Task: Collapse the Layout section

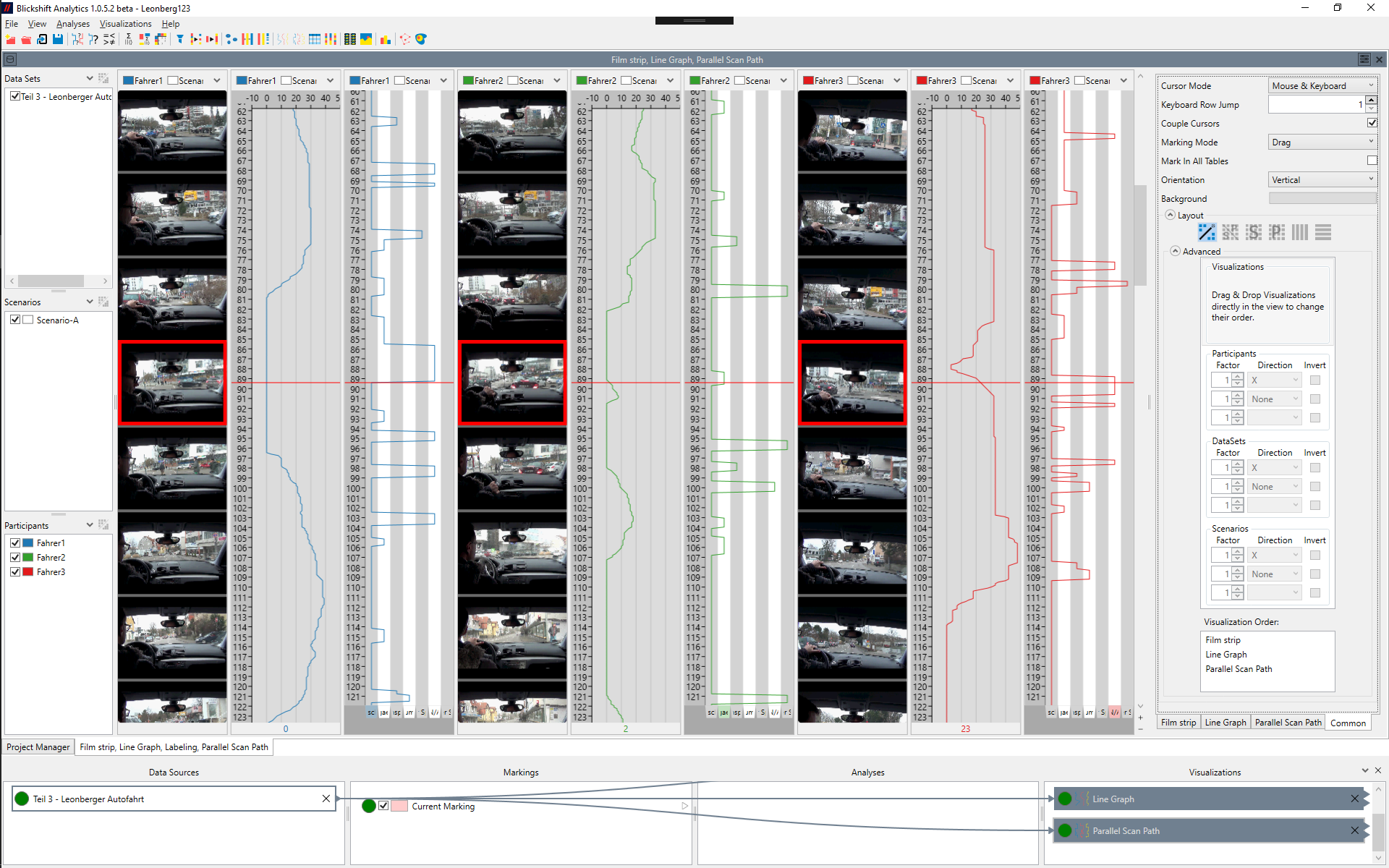Action: (x=1170, y=215)
